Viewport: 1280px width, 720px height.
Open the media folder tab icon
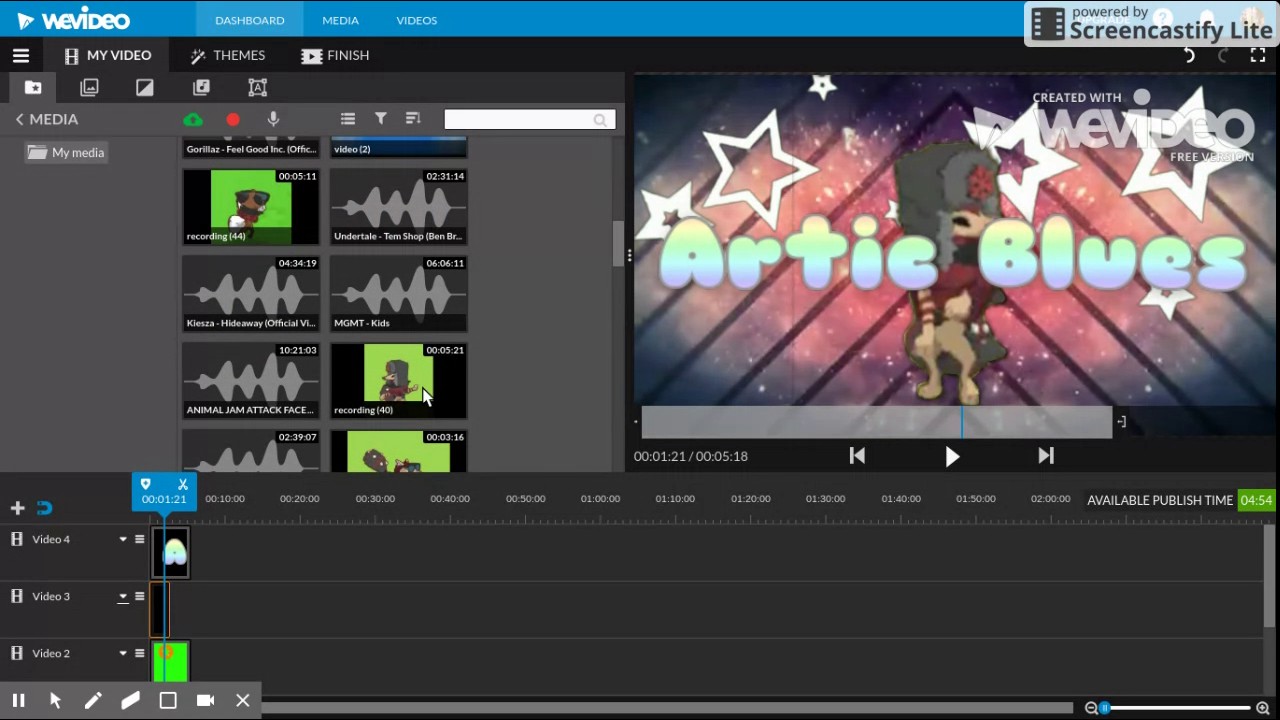click(33, 88)
